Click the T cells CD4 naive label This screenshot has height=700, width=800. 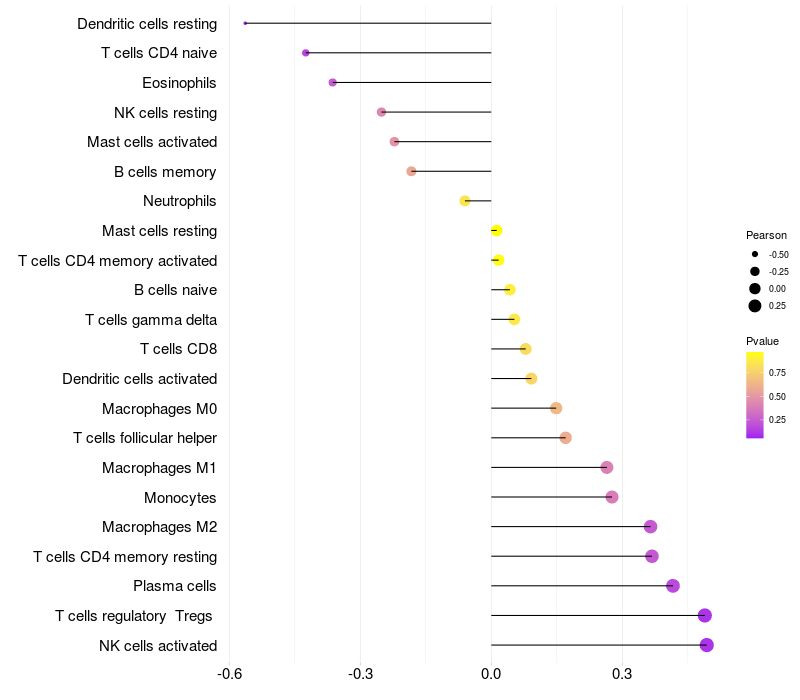click(159, 53)
